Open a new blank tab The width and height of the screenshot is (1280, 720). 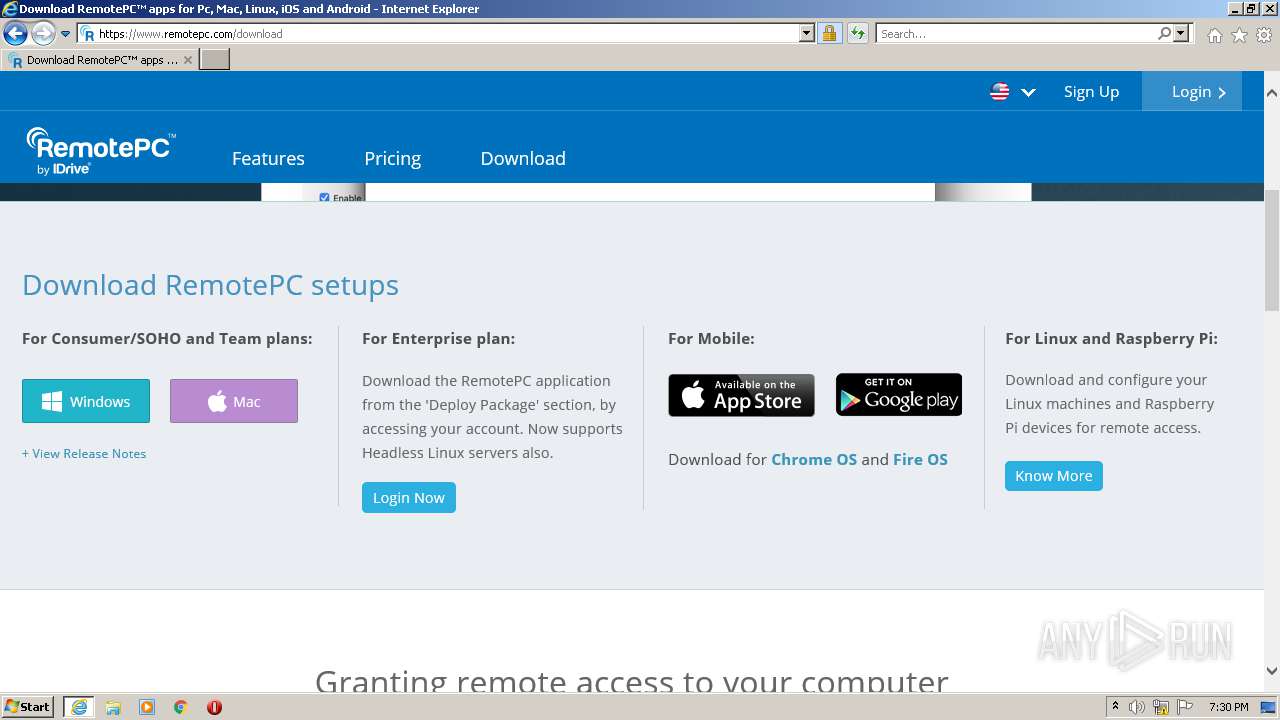(x=215, y=60)
